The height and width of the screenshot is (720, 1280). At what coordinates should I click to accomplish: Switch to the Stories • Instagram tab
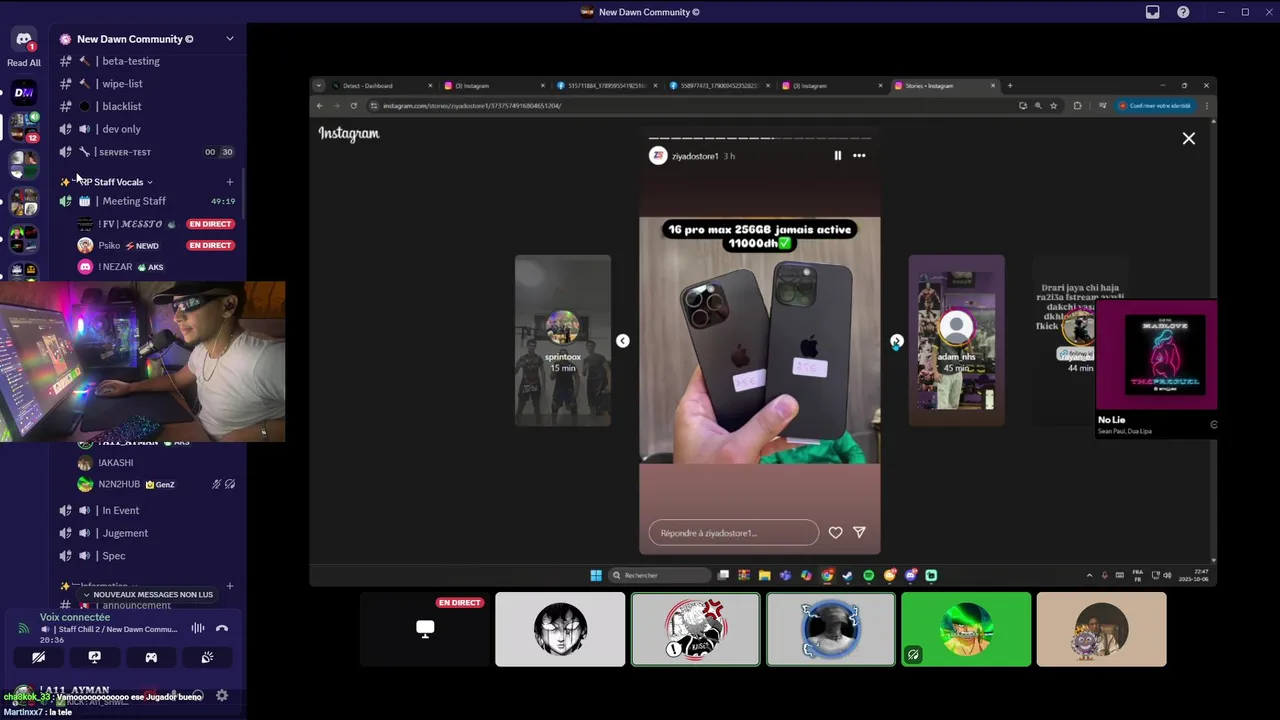pyautogui.click(x=942, y=85)
